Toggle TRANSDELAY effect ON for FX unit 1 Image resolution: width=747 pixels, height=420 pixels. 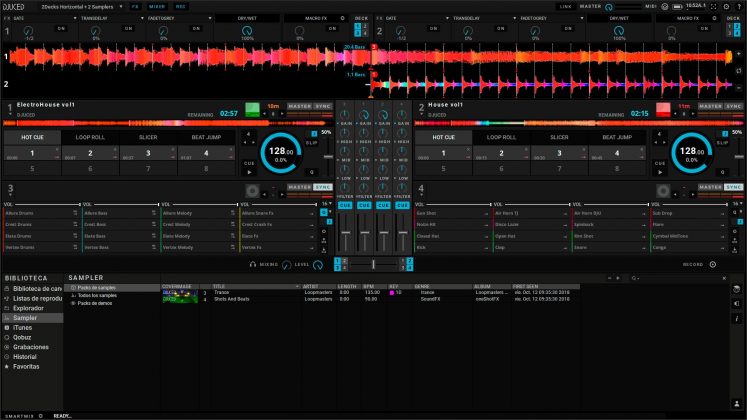coord(129,29)
